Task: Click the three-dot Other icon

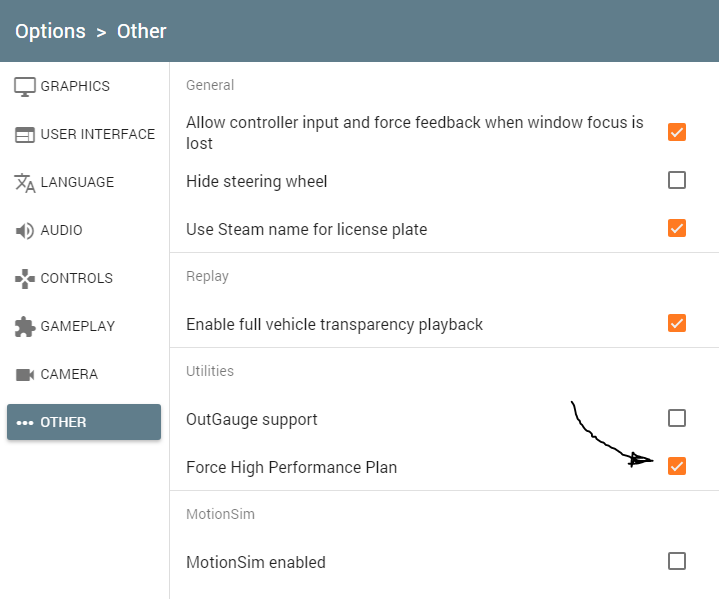Action: coord(25,422)
